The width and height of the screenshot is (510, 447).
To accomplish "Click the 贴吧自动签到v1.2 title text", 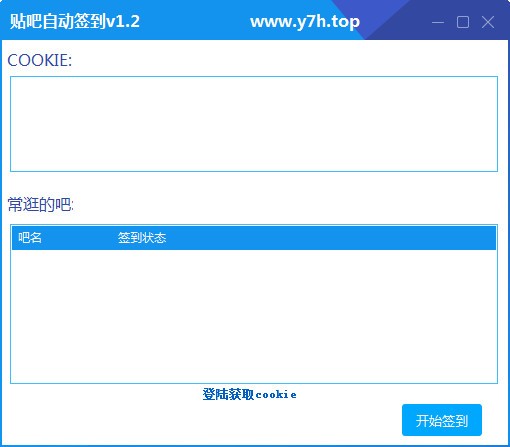I will [x=75, y=22].
